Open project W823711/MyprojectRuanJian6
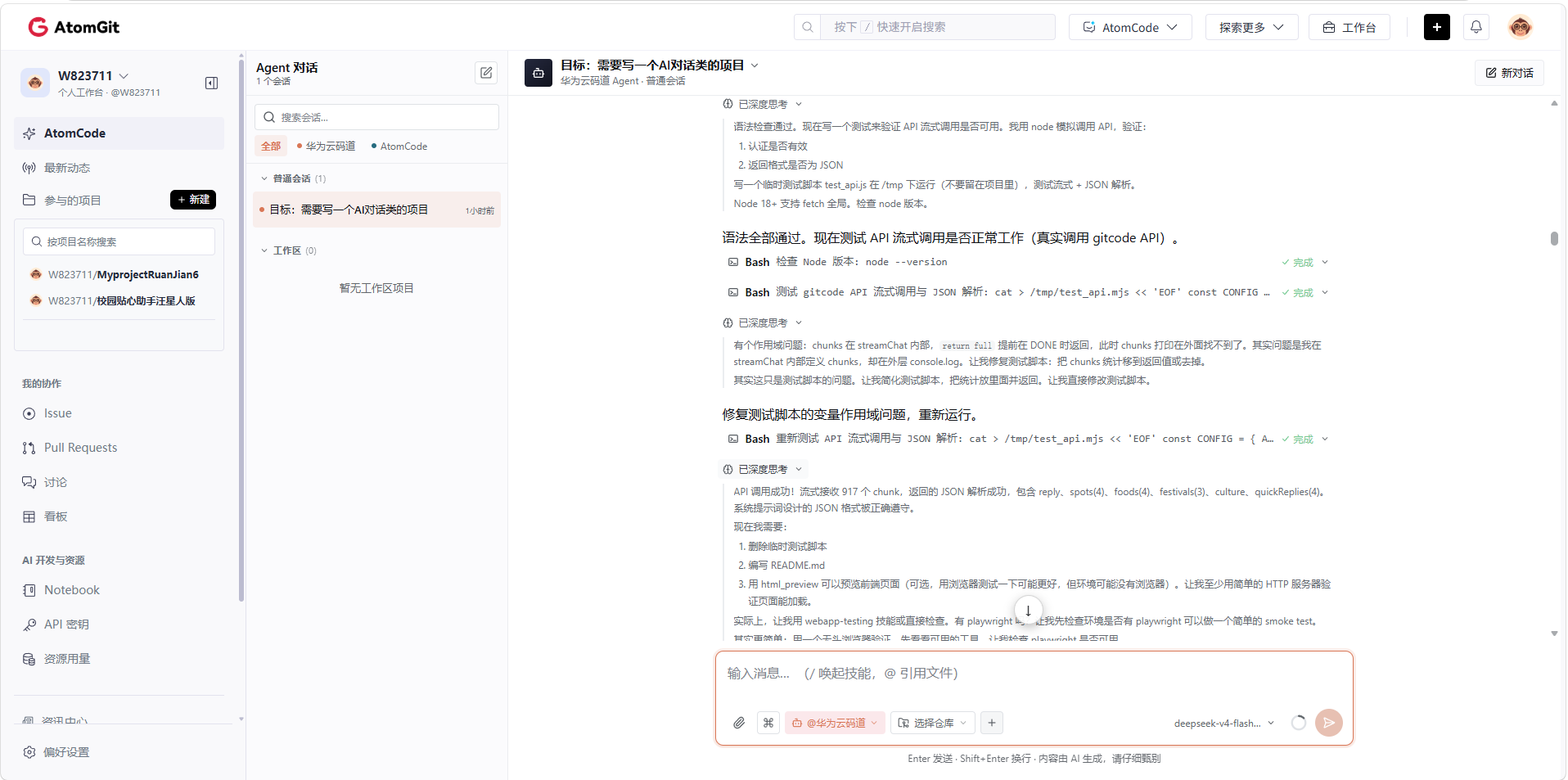 (x=123, y=275)
